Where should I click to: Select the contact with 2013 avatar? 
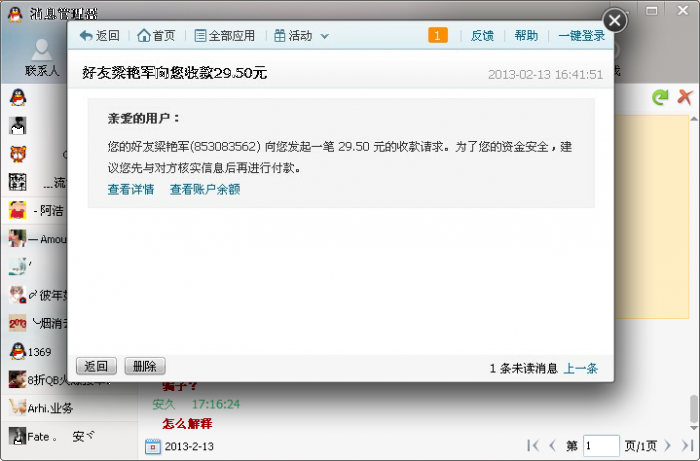34,323
